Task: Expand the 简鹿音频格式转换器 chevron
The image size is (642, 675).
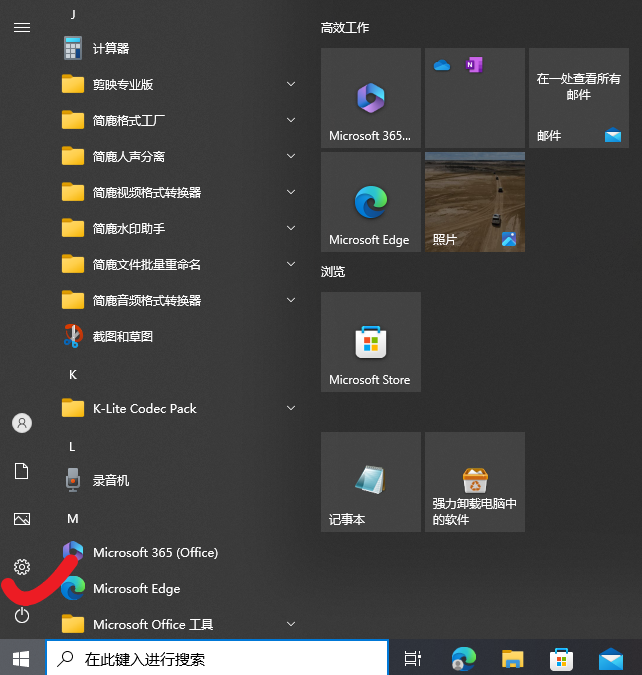Action: coord(291,300)
